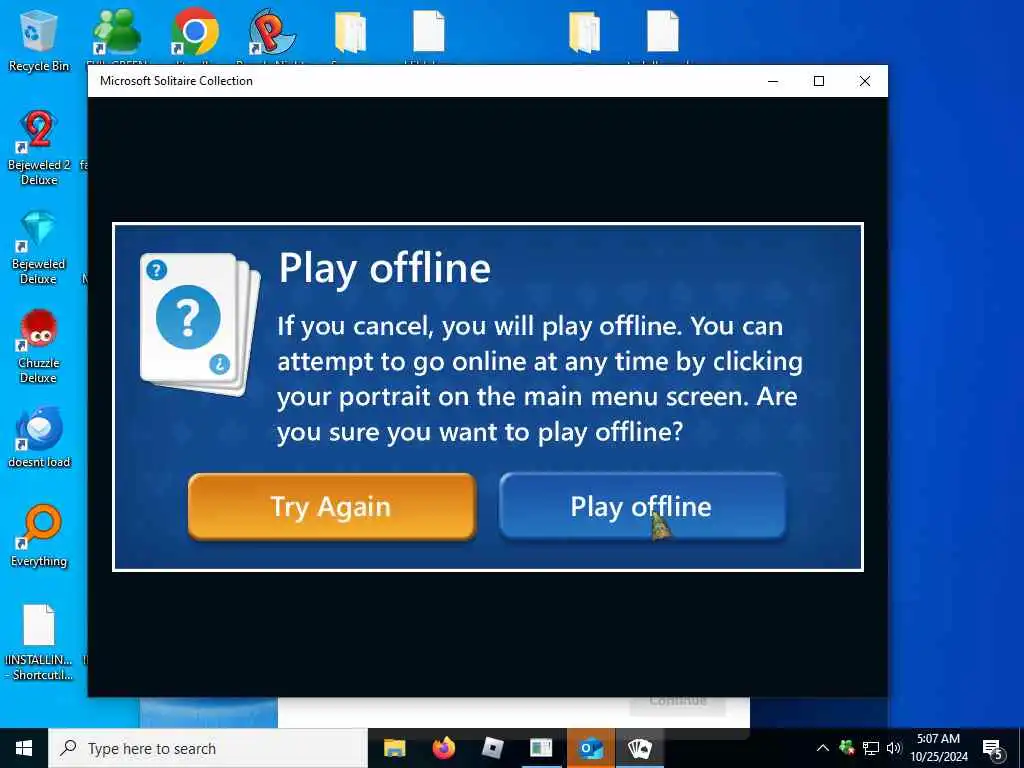The width and height of the screenshot is (1024, 768).
Task: Focus the Type here to search box
Action: tap(208, 748)
